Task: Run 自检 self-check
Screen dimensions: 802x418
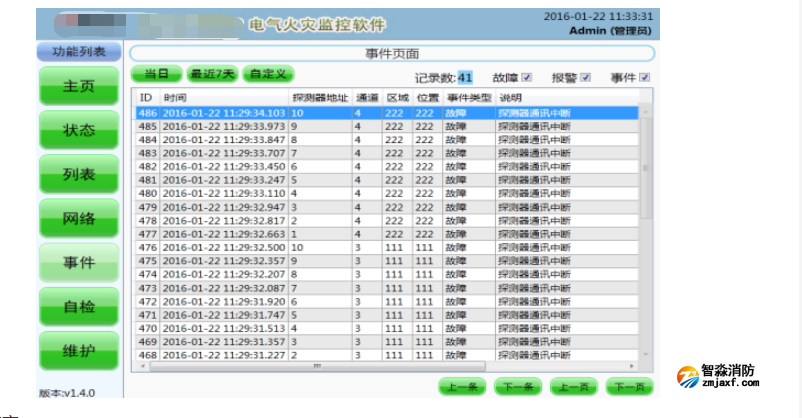Action: pyautogui.click(x=79, y=306)
